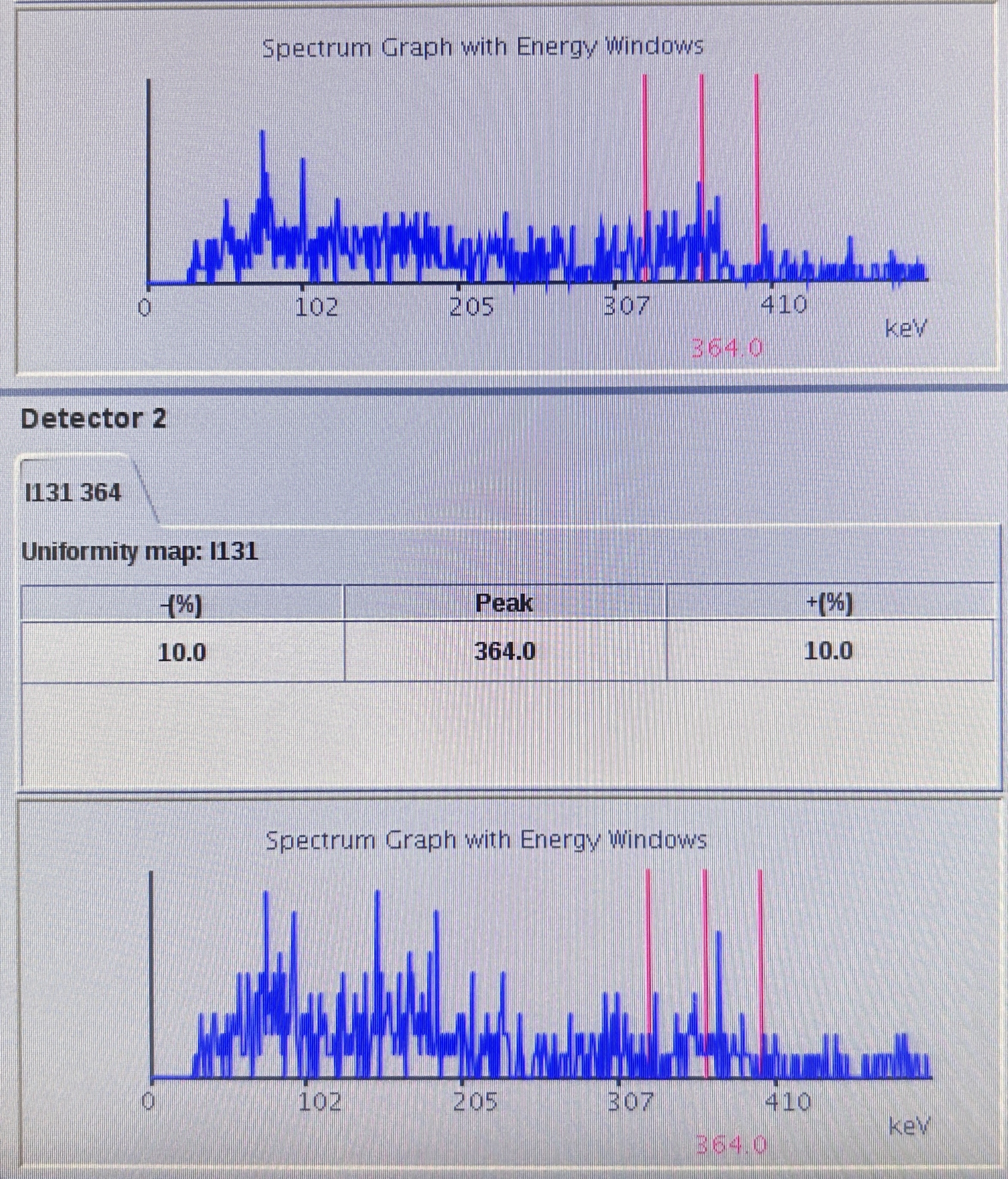Click the Detector 2 heading

[x=94, y=419]
